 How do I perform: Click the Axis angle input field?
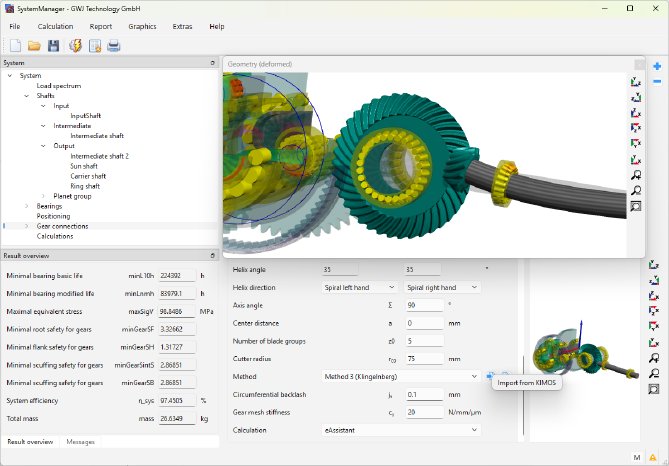(x=424, y=305)
